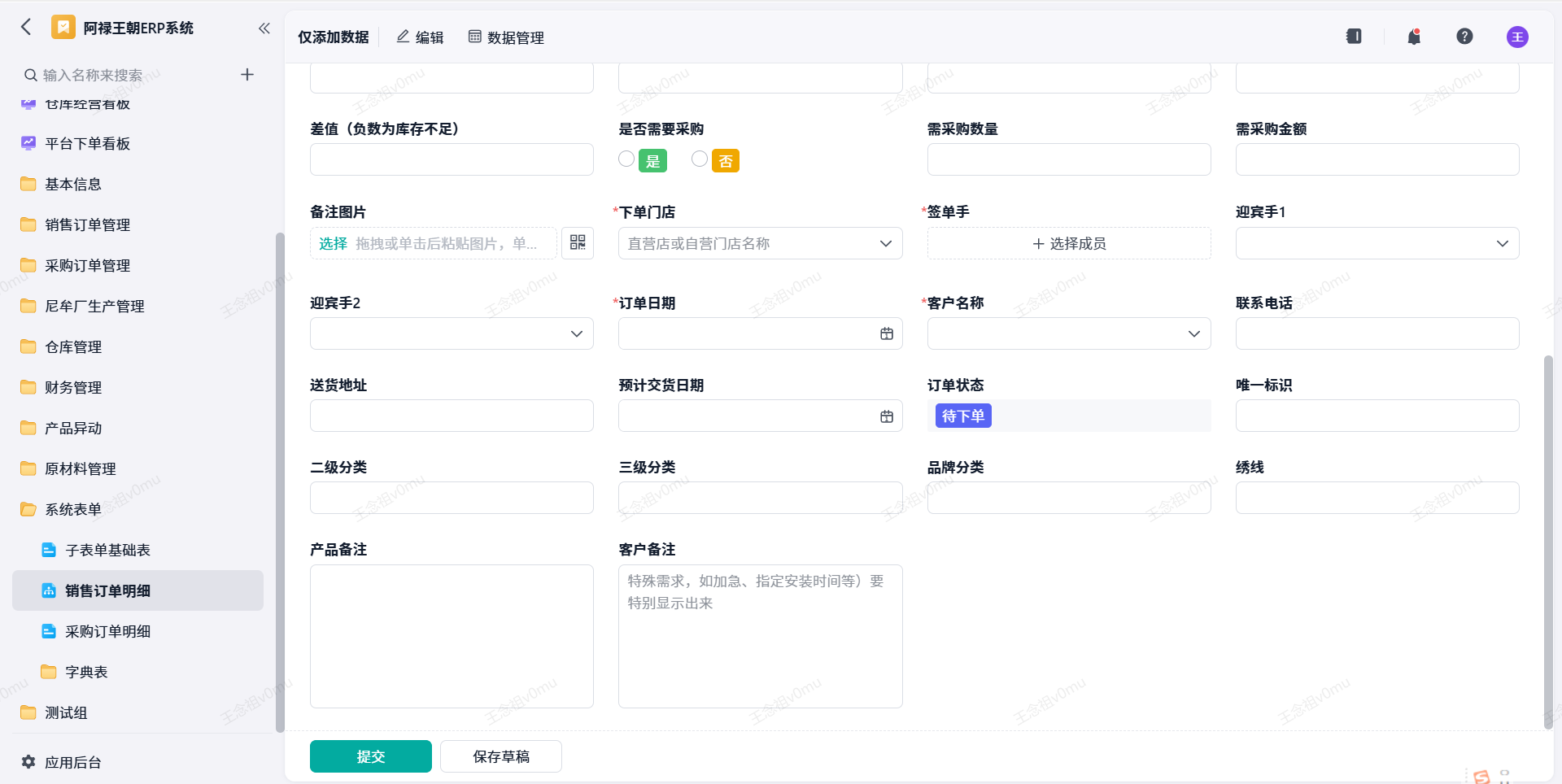This screenshot has height=784, width=1562.
Task: Click the 仓库管理 folder icon
Action: [28, 346]
